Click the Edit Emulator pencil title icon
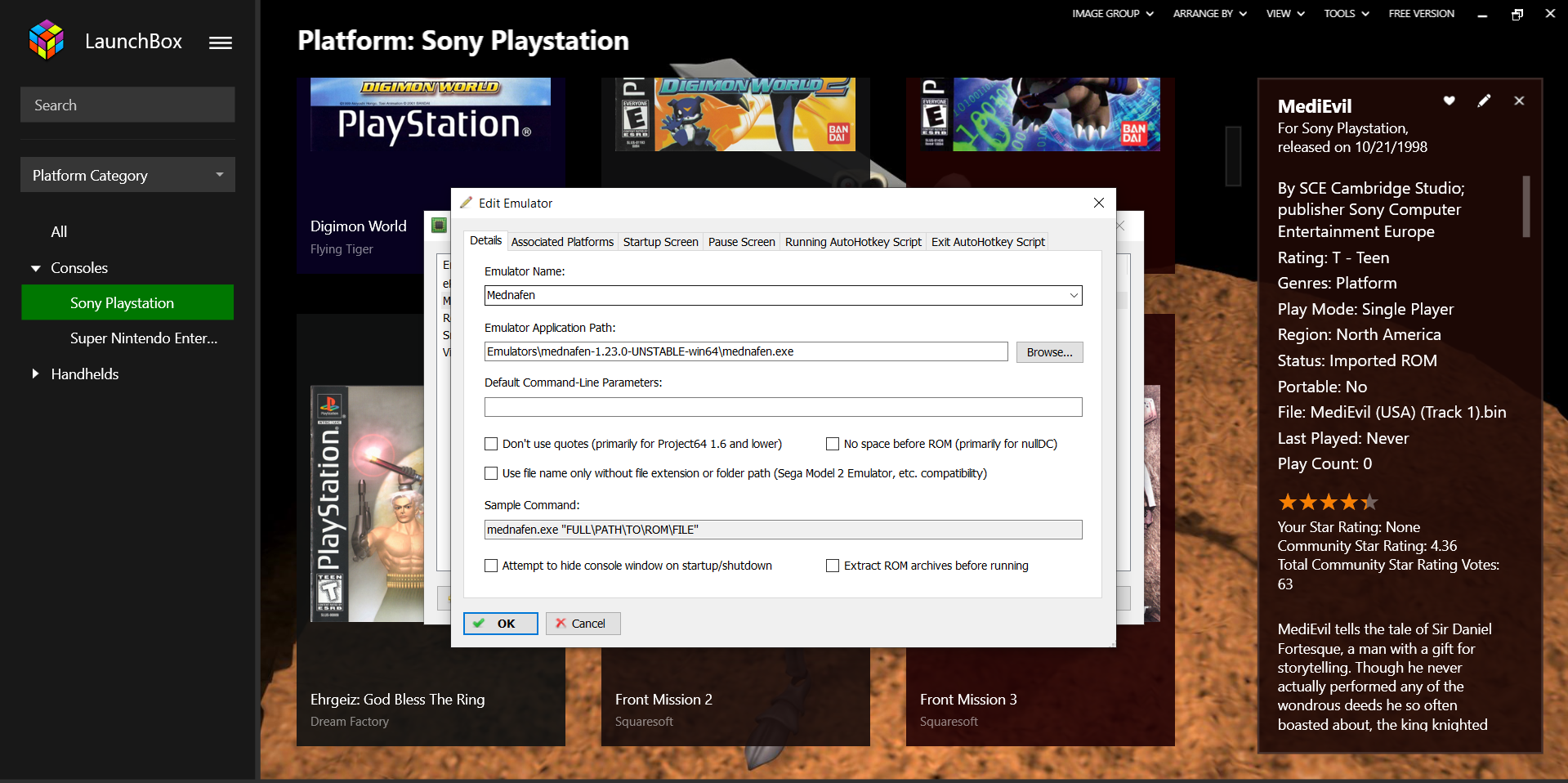This screenshot has width=1568, height=783. pyautogui.click(x=467, y=203)
